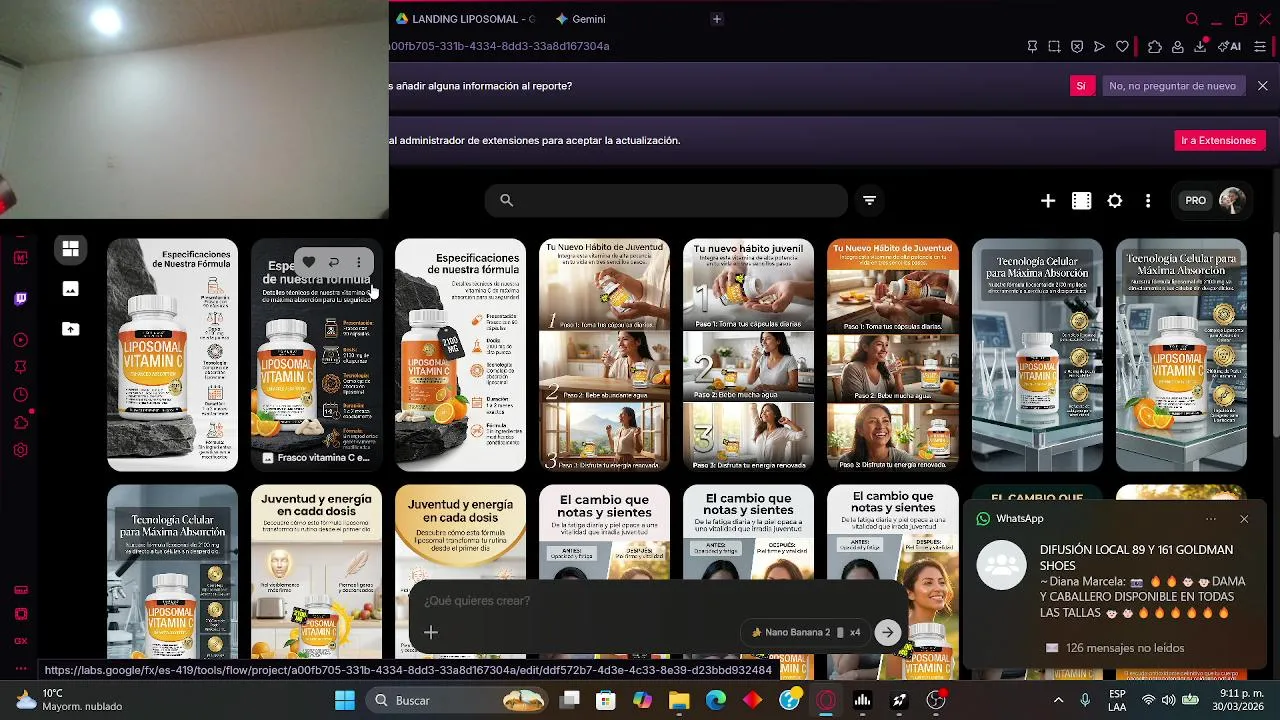Click the browser tab search magnifier
The height and width of the screenshot is (720, 1280).
click(1192, 19)
